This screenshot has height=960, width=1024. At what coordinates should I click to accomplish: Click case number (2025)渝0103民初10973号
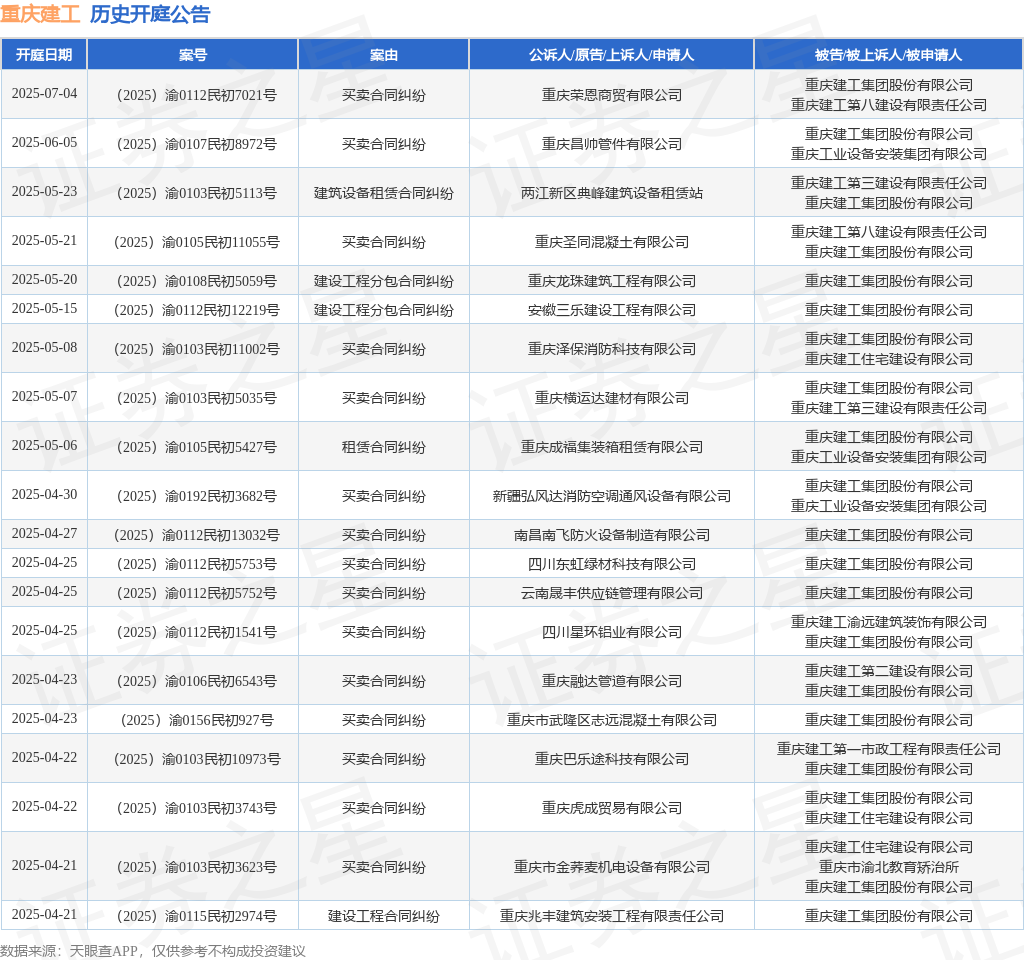tap(197, 760)
